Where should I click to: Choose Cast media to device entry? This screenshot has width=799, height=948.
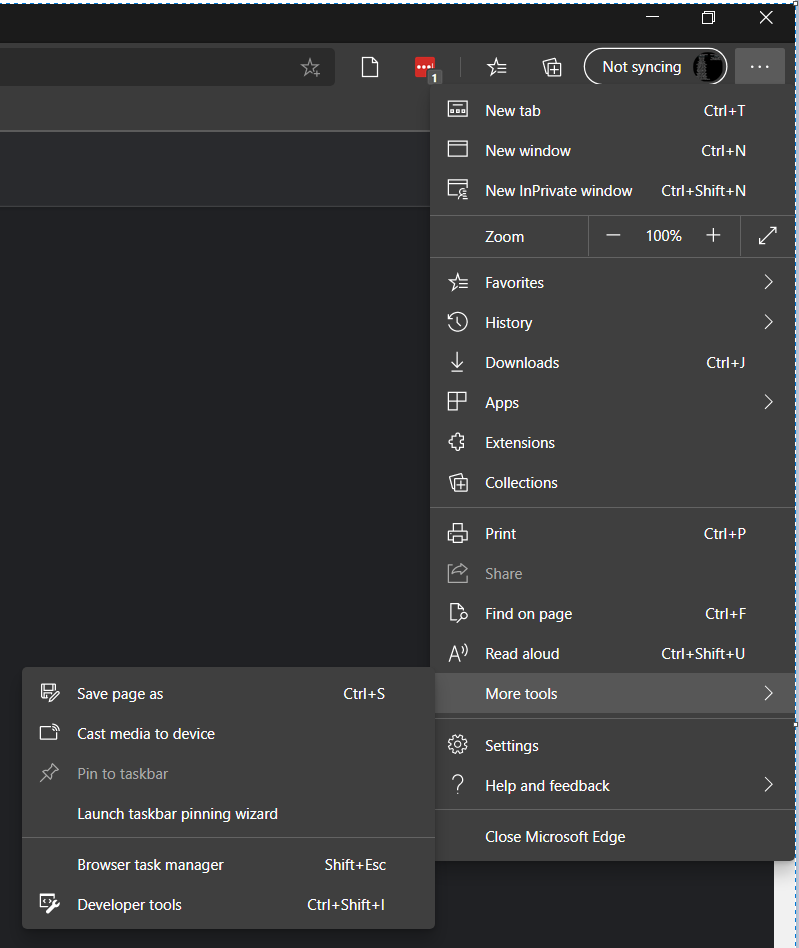coord(228,733)
